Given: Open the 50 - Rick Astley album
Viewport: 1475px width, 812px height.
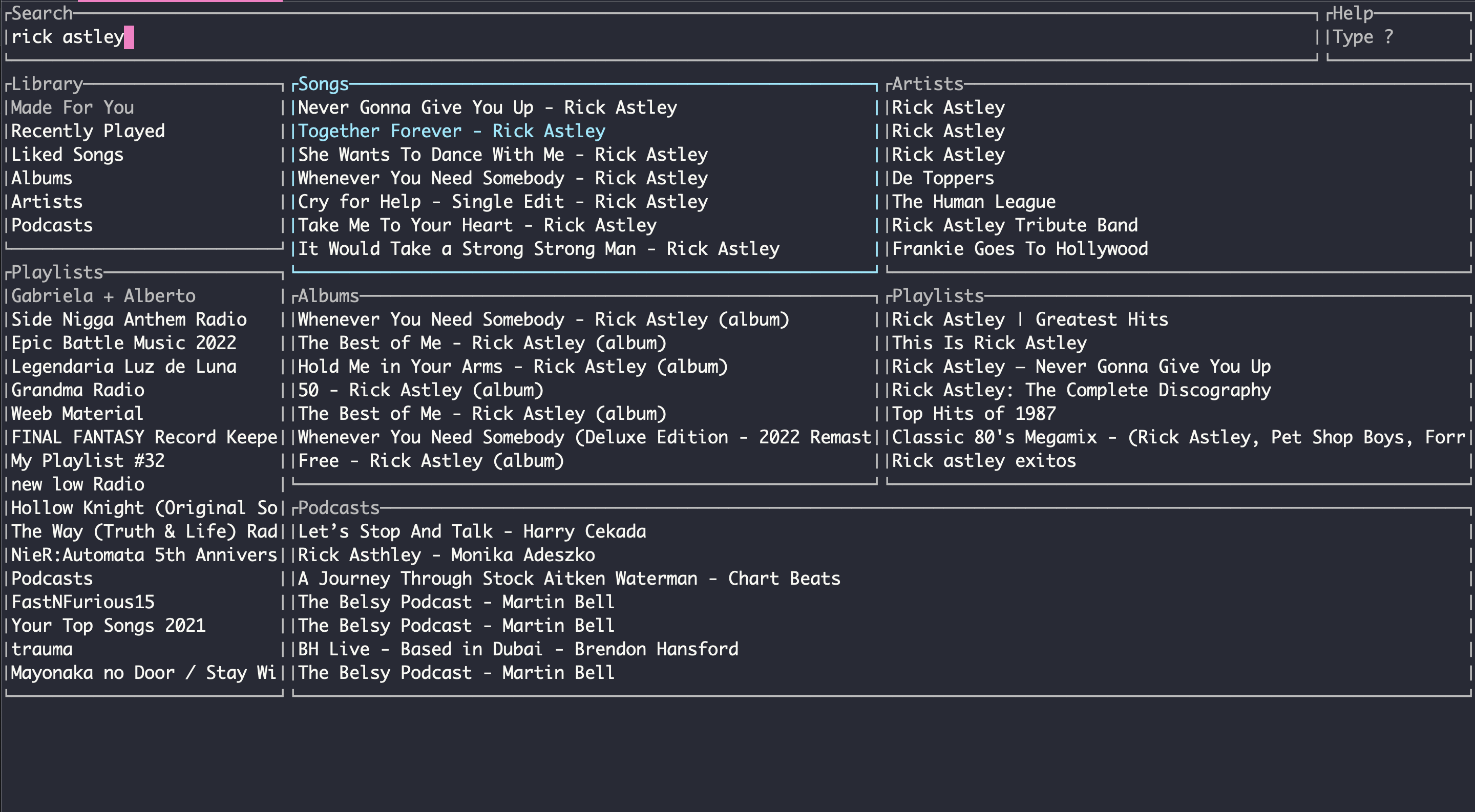Looking at the screenshot, I should click(420, 390).
